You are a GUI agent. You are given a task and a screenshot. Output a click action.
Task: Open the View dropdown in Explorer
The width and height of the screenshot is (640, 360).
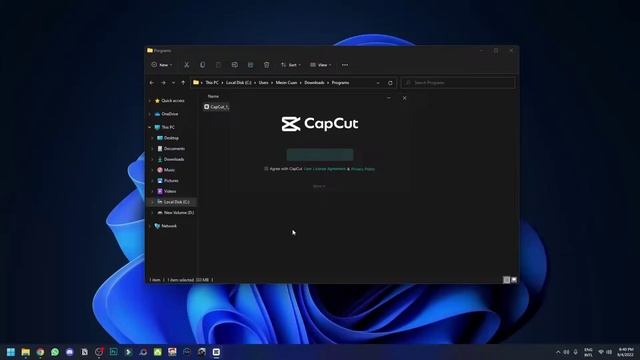[x=320, y=65]
